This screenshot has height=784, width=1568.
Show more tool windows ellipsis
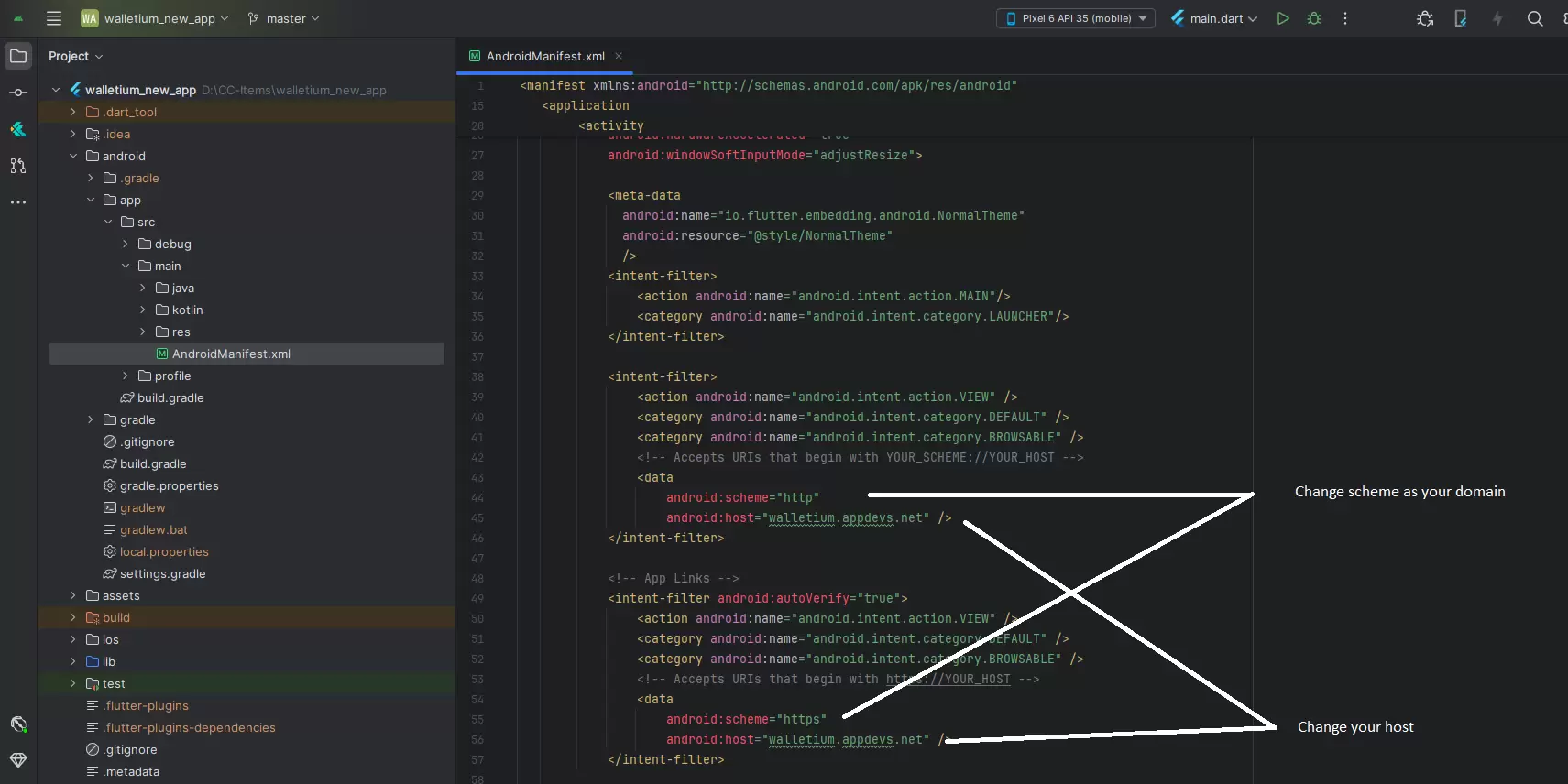tap(18, 202)
